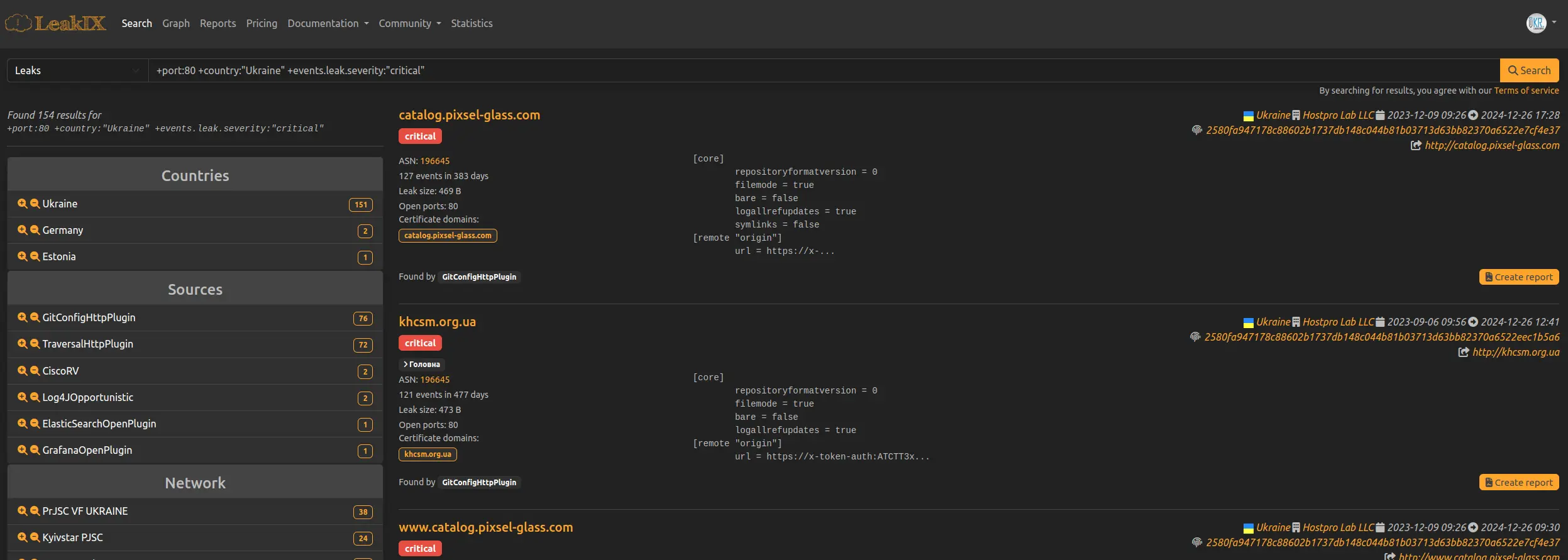
Task: Click the exclude icon for GrafanaOpenPlugin
Action: [35, 450]
